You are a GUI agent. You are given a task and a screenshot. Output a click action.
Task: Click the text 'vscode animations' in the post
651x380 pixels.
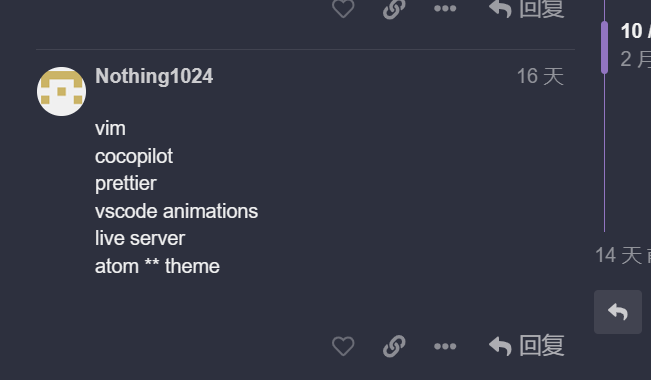[176, 211]
